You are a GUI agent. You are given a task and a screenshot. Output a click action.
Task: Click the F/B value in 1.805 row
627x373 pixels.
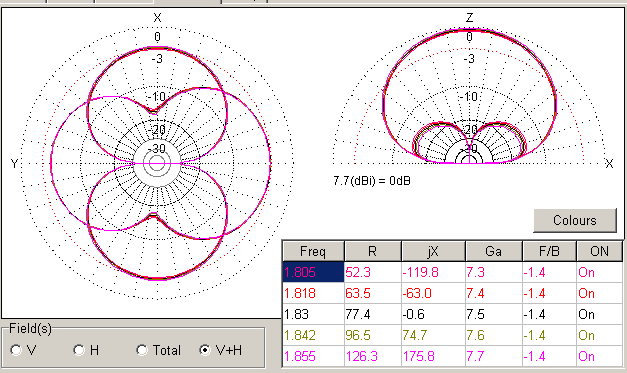point(549,272)
